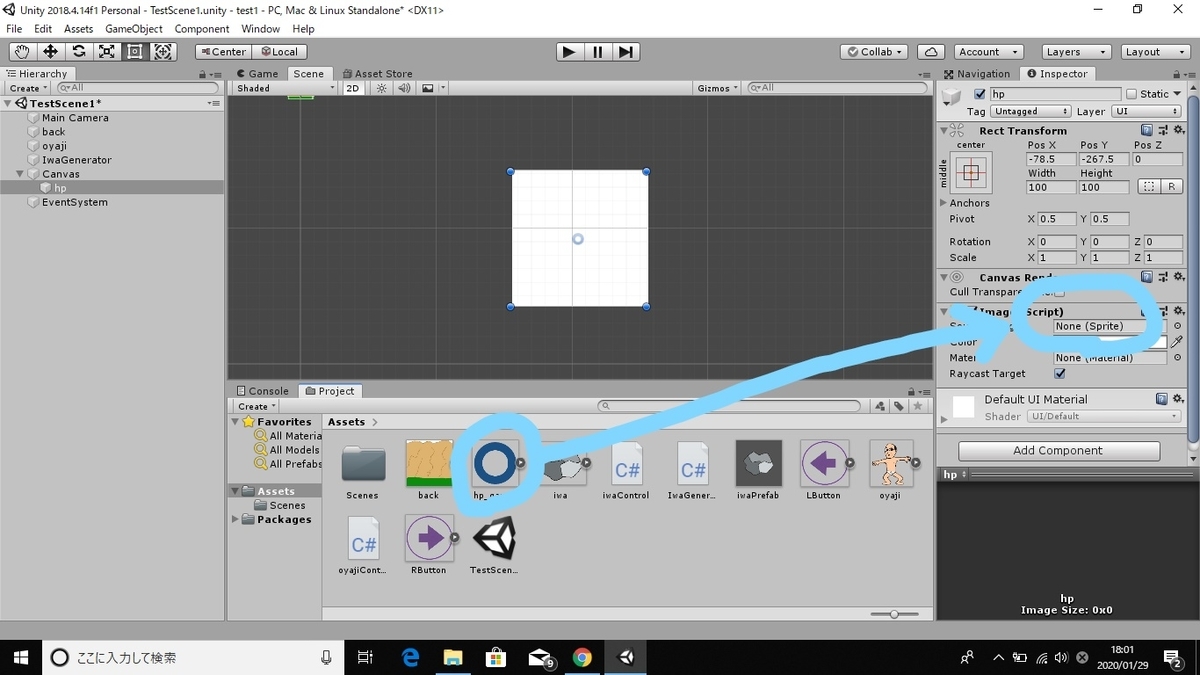Open the cloud Services icon
Image resolution: width=1200 pixels, height=675 pixels.
[931, 52]
